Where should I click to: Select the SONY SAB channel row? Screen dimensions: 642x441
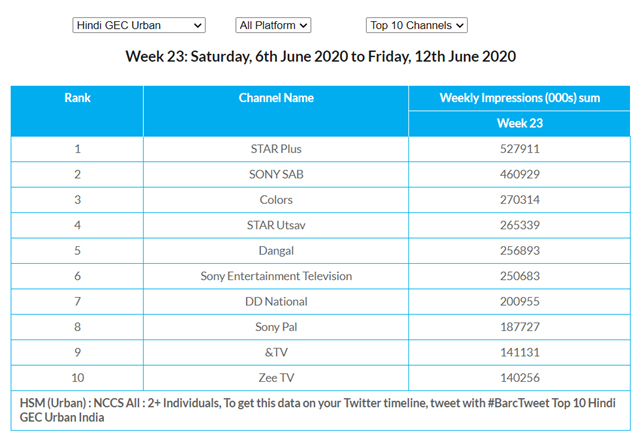pyautogui.click(x=276, y=175)
